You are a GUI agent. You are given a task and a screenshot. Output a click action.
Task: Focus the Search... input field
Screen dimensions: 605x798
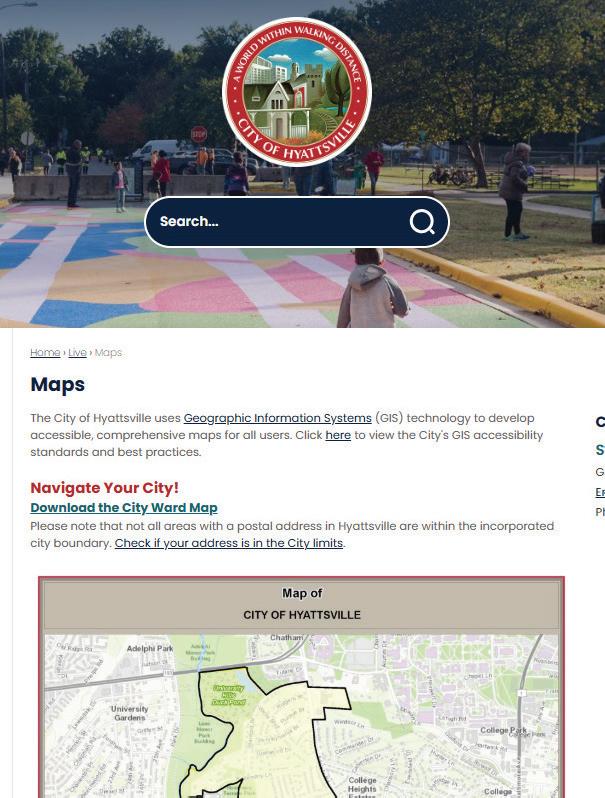pos(280,222)
